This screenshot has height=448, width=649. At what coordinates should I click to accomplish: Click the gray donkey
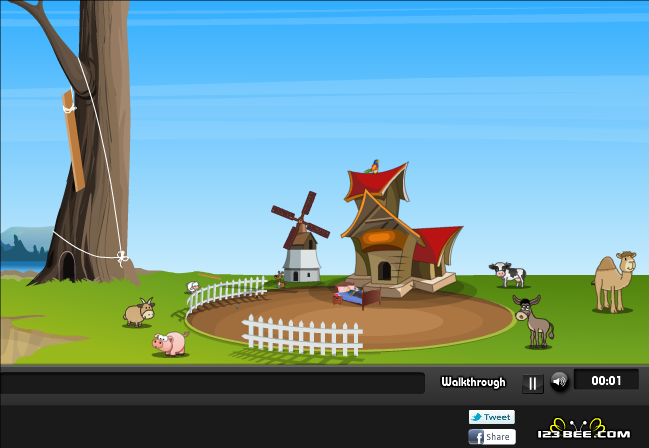(x=534, y=321)
